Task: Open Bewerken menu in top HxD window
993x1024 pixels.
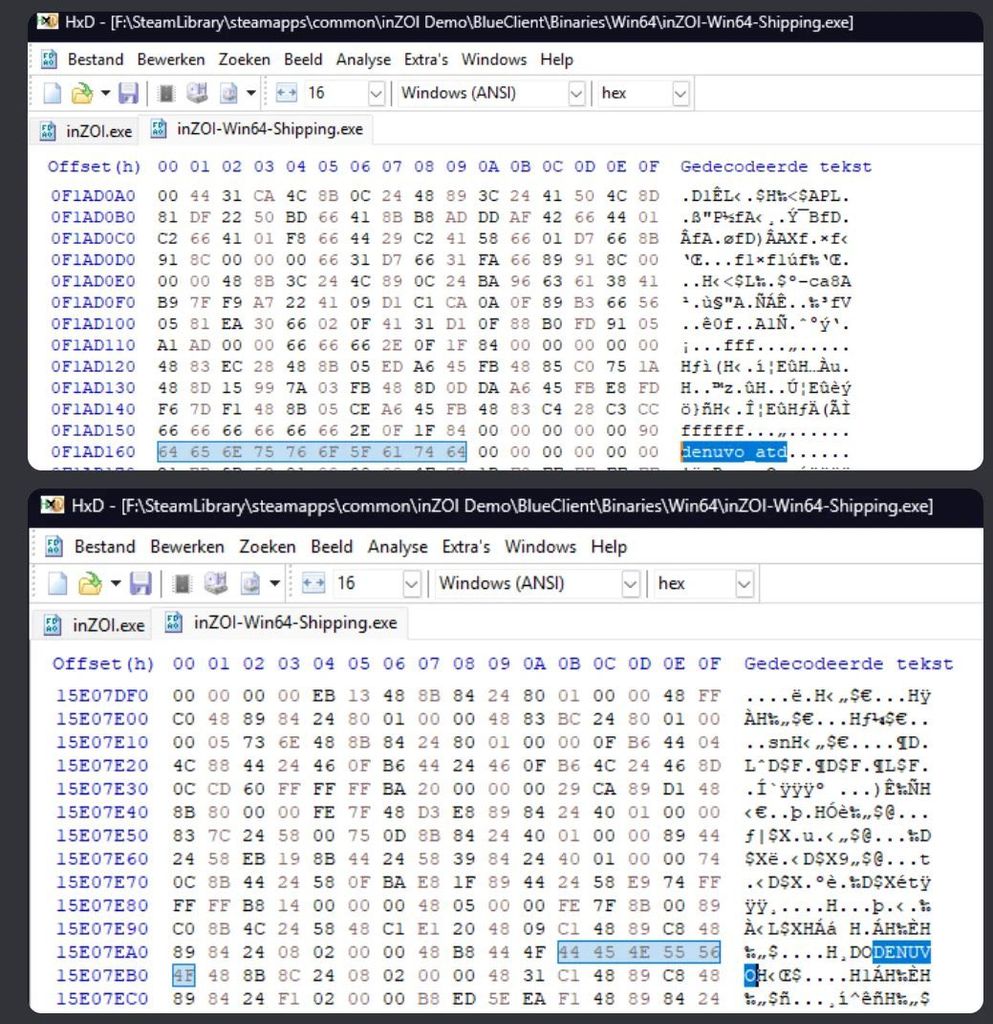Action: [x=171, y=59]
